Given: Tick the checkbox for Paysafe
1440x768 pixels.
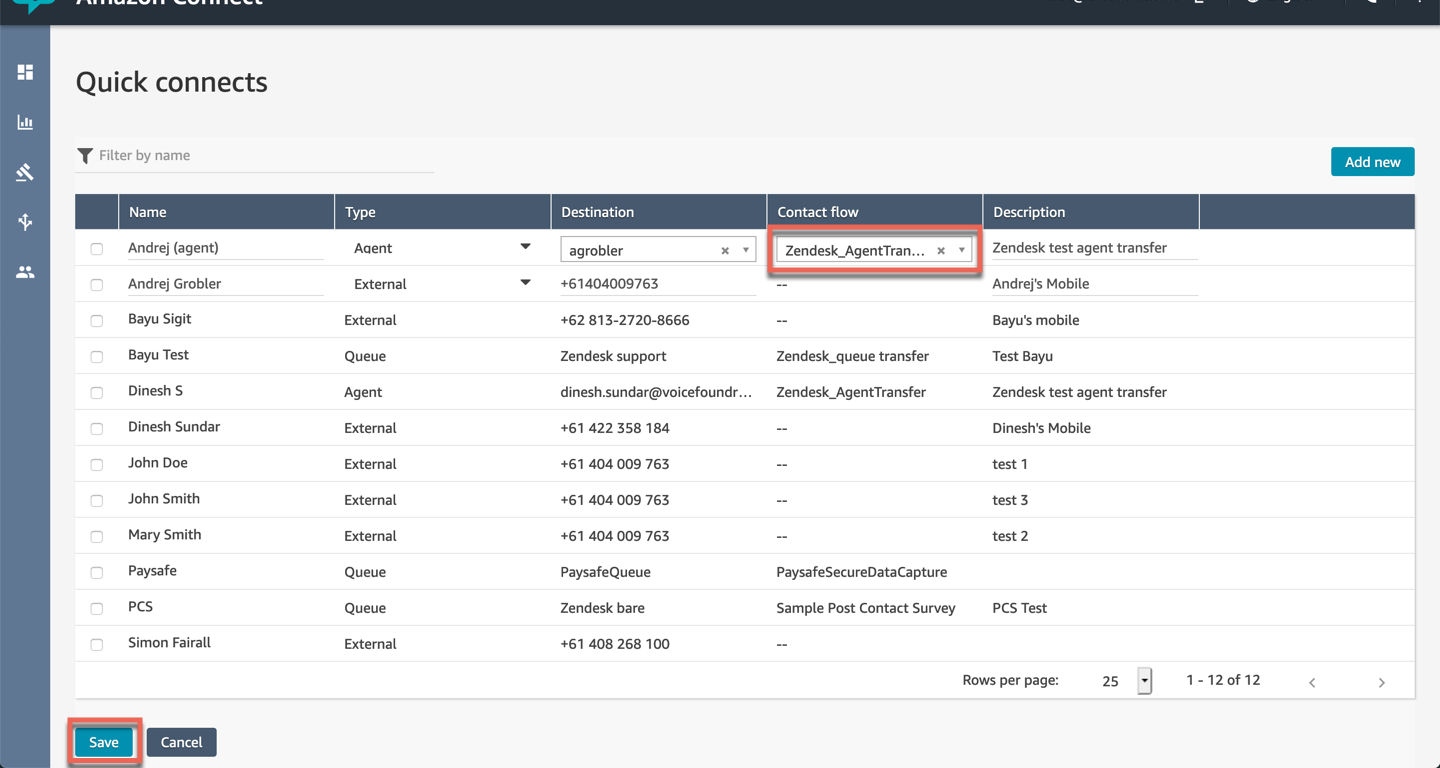Looking at the screenshot, I should (97, 573).
